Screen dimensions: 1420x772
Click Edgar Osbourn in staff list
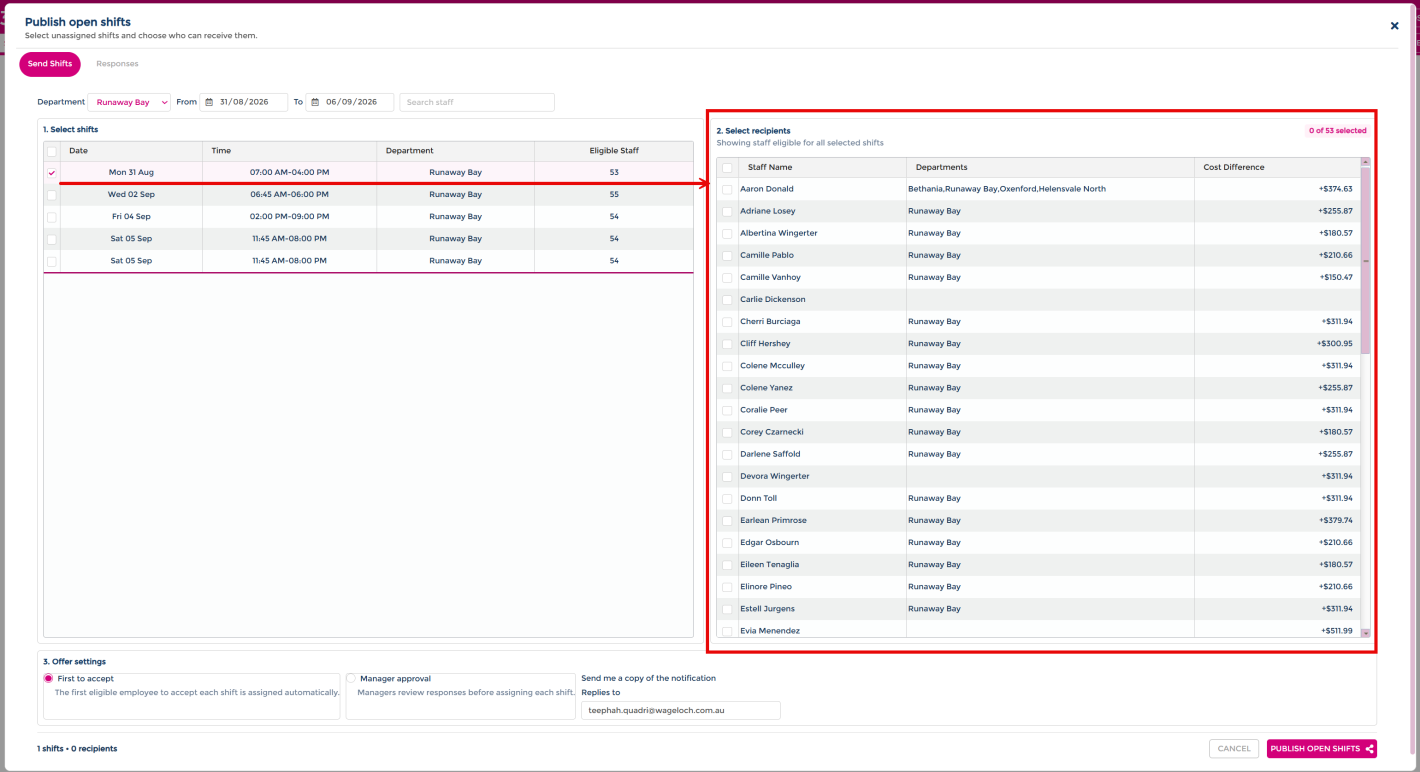point(769,543)
